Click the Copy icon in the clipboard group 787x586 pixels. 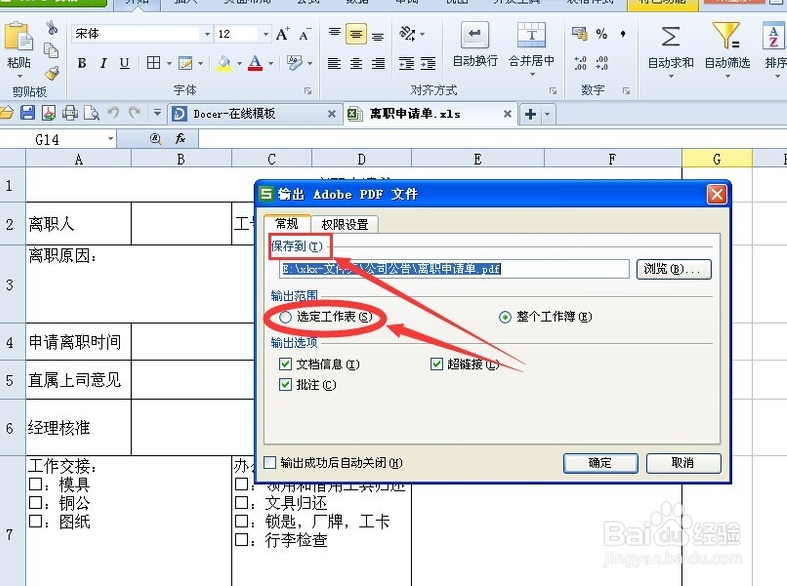pyautogui.click(x=51, y=50)
